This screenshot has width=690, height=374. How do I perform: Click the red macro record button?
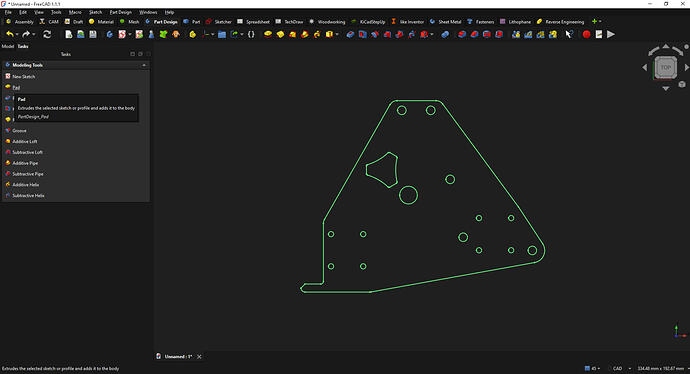click(x=586, y=34)
